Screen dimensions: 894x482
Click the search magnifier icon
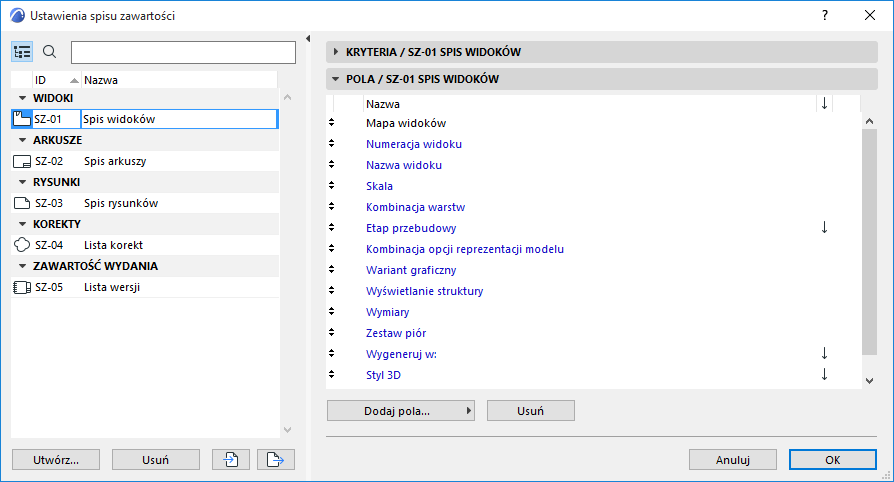(x=50, y=52)
